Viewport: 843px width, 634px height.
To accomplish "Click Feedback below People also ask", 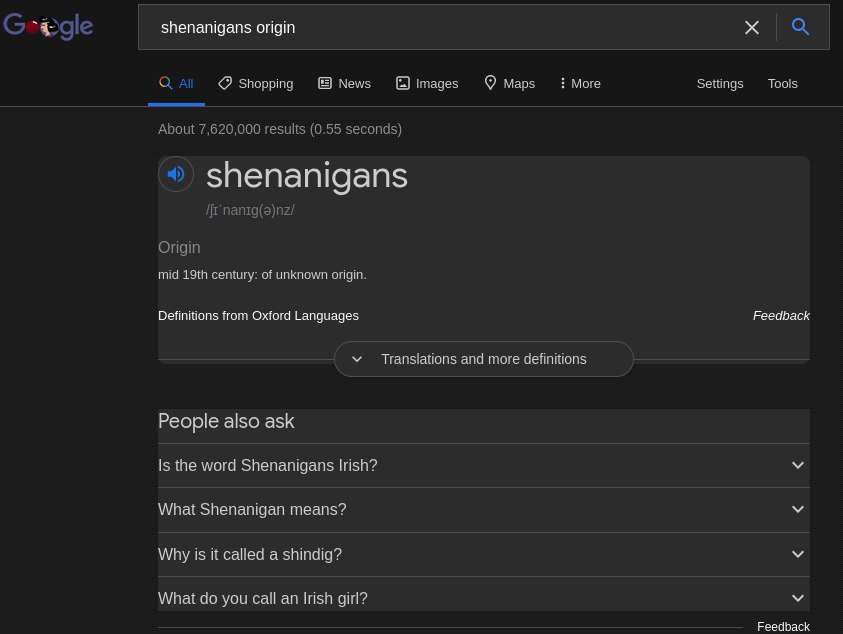I will point(783,626).
